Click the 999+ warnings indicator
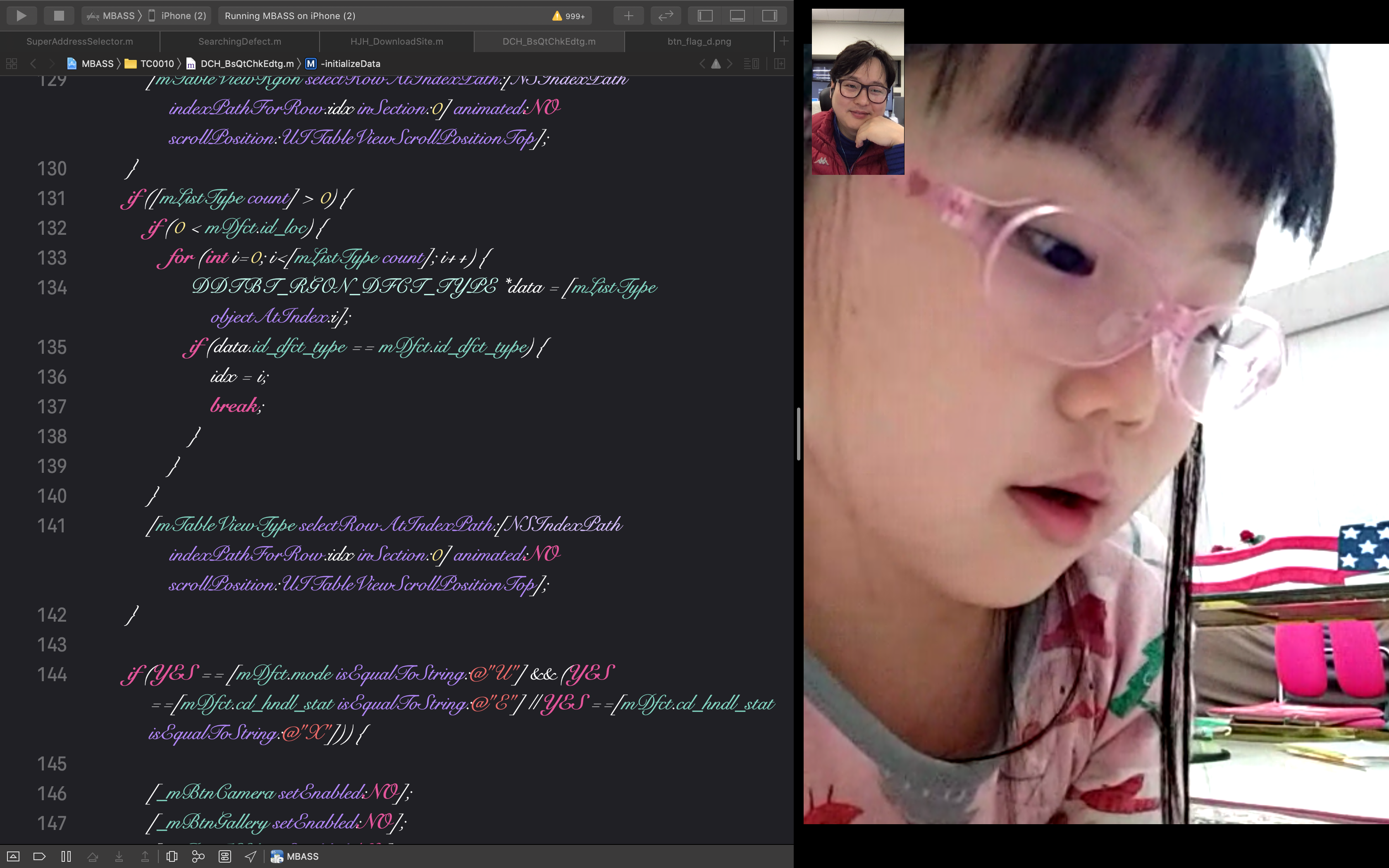 pos(568,16)
